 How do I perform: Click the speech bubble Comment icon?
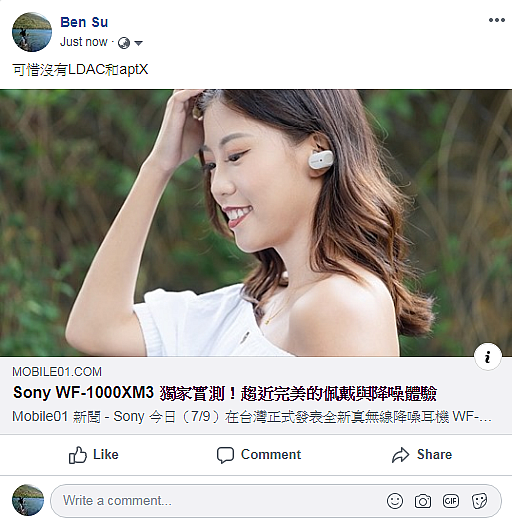[225, 455]
